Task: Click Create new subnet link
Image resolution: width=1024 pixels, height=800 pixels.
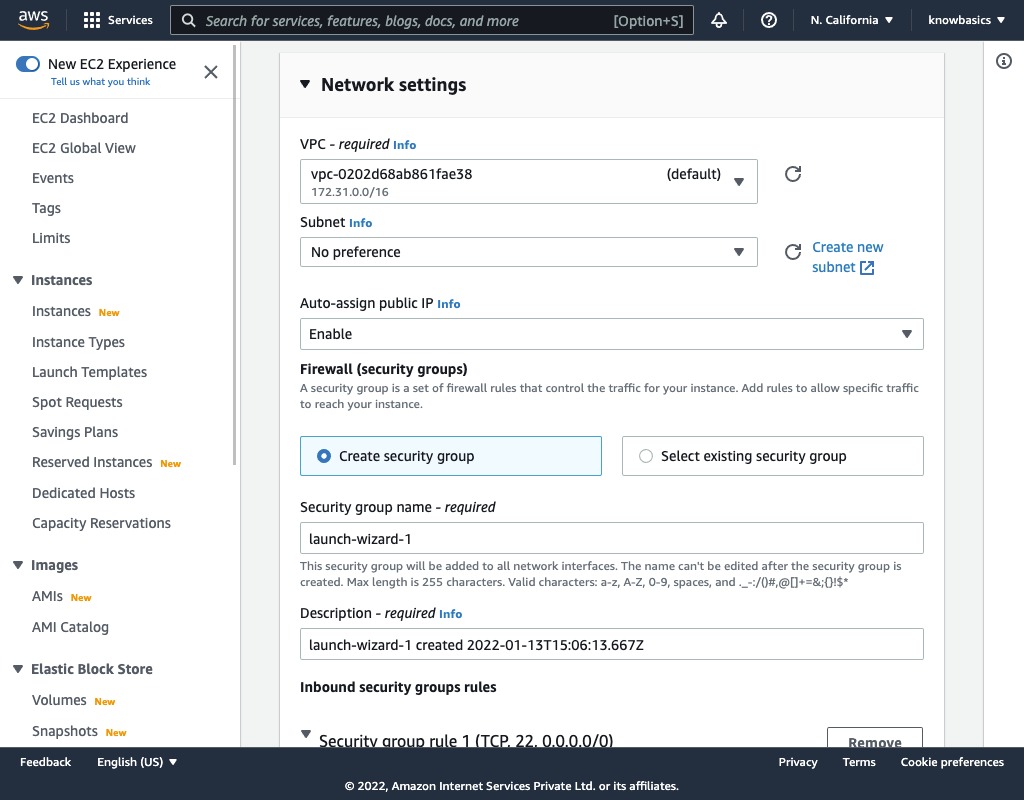Action: (x=847, y=257)
